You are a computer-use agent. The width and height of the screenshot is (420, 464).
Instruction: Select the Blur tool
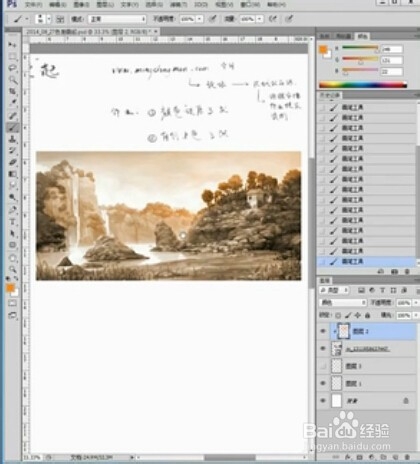(x=12, y=186)
